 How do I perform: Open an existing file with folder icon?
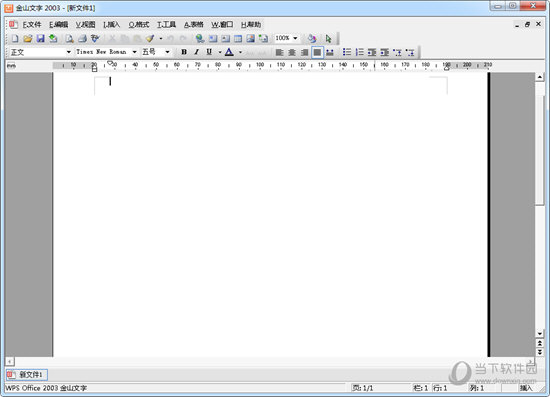pos(28,39)
